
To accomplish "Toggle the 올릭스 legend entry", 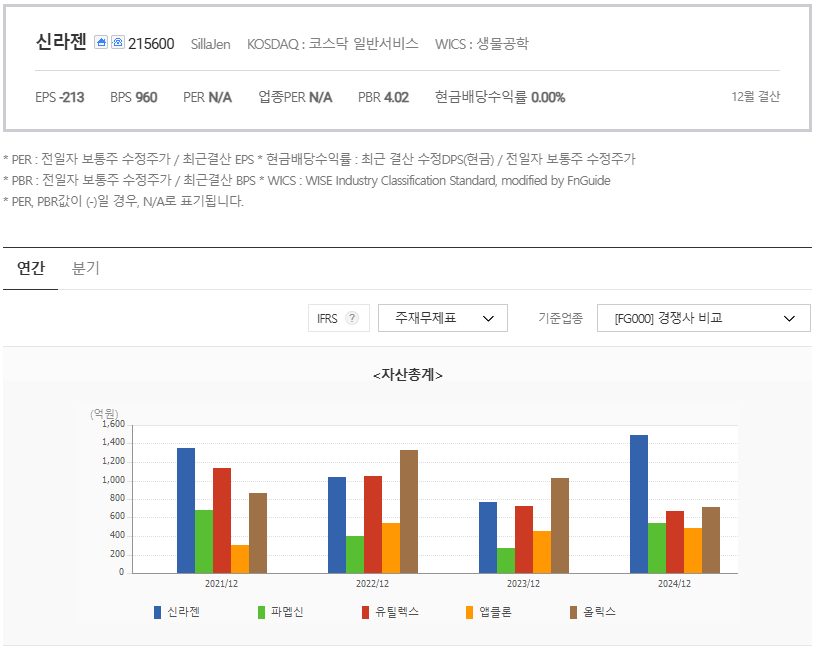I will click(x=593, y=612).
